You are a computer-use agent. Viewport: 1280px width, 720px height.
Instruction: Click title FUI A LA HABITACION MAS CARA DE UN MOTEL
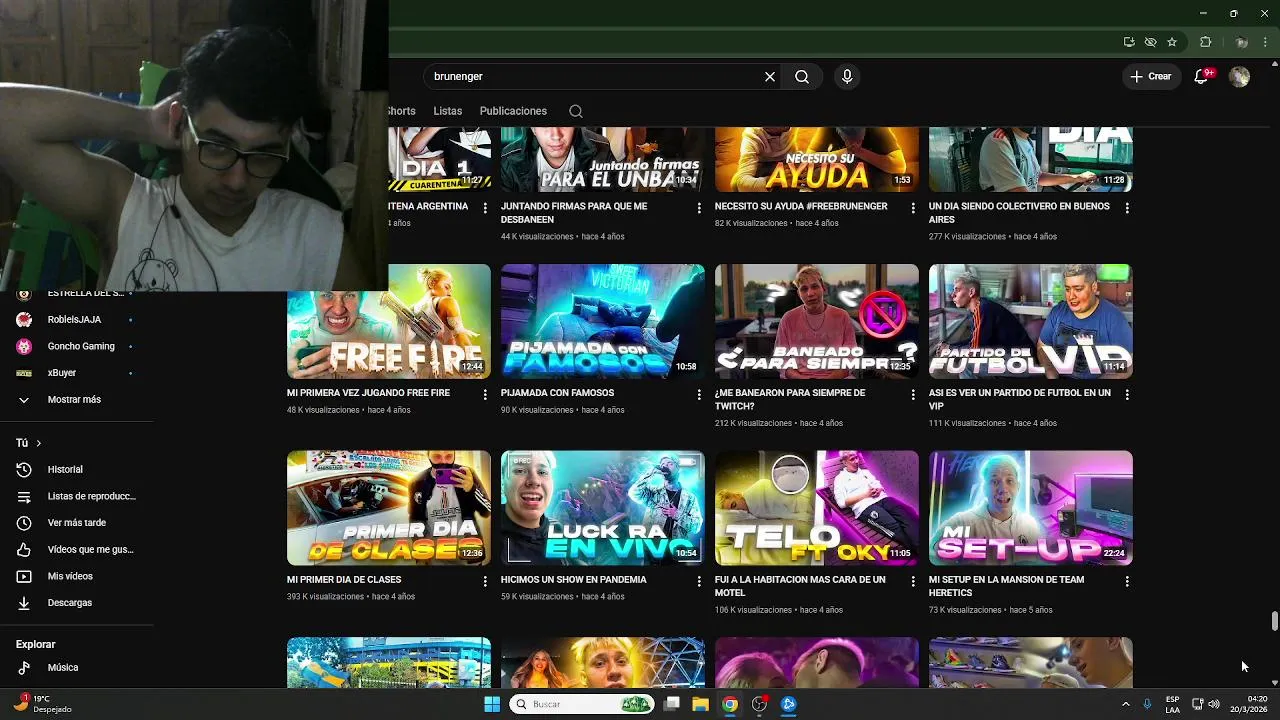point(800,586)
